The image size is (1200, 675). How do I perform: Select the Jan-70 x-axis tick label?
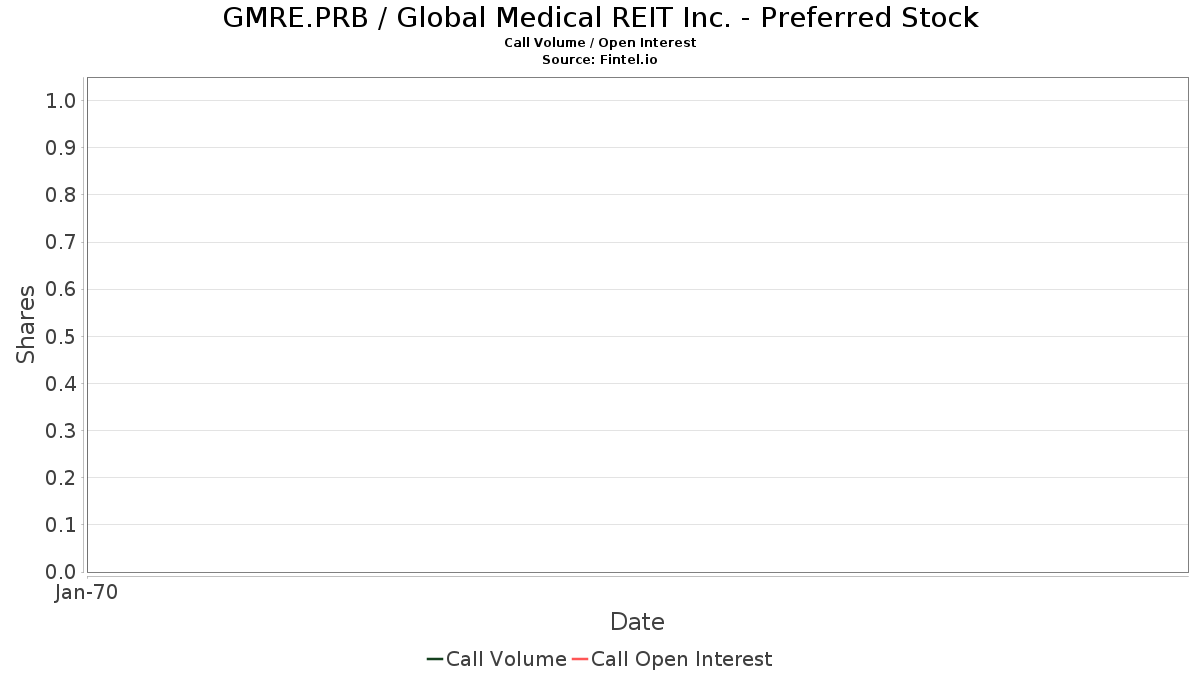(x=87, y=593)
